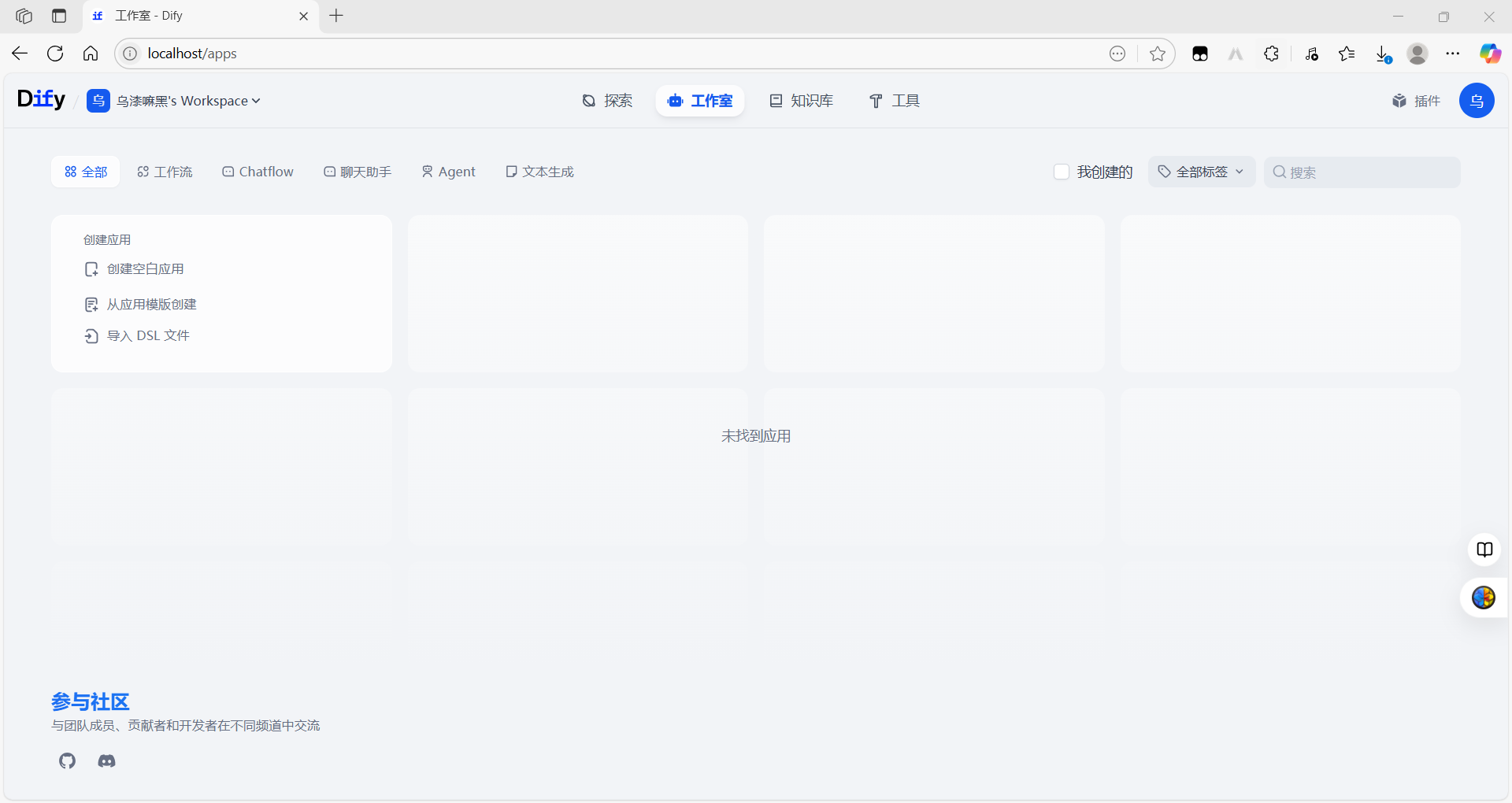Open the Discord community icon
The image size is (1512, 803).
pos(106,760)
